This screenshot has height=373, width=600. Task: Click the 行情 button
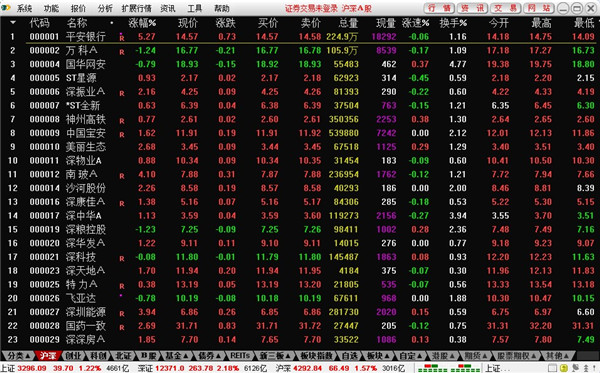click(x=439, y=8)
